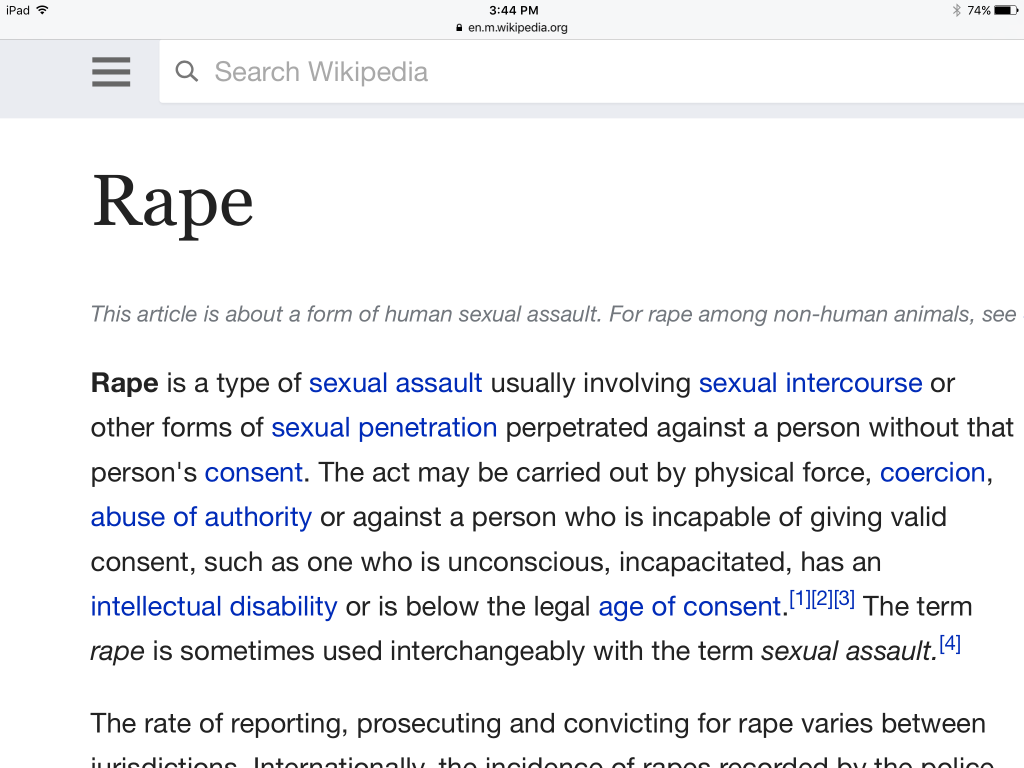Tap the en.m.wikipedia.org address text
This screenshot has height=768, width=1024.
518,27
